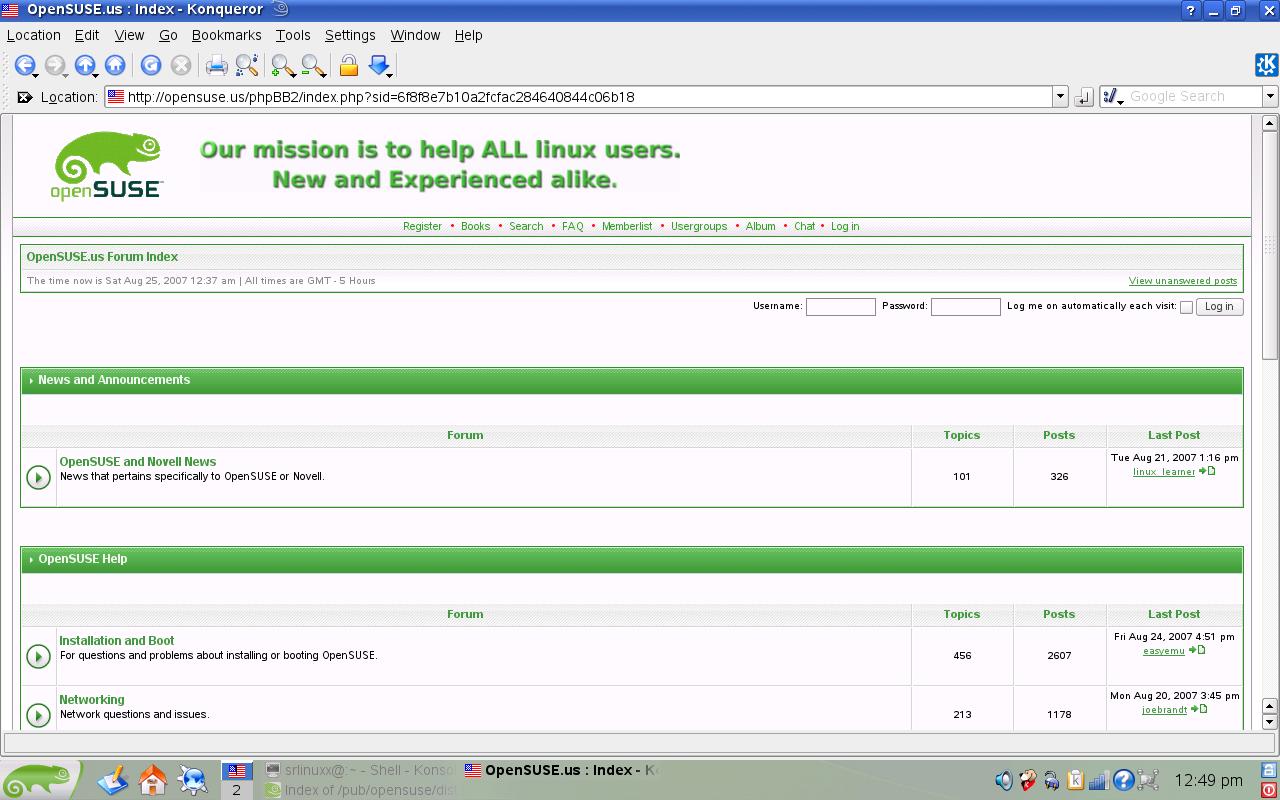Open the Location menu

[34, 35]
